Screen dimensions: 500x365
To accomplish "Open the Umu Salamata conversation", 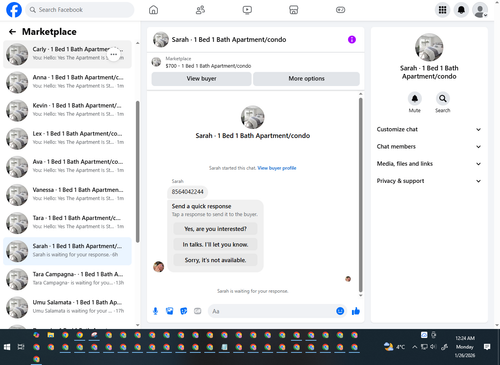I will 67,307.
